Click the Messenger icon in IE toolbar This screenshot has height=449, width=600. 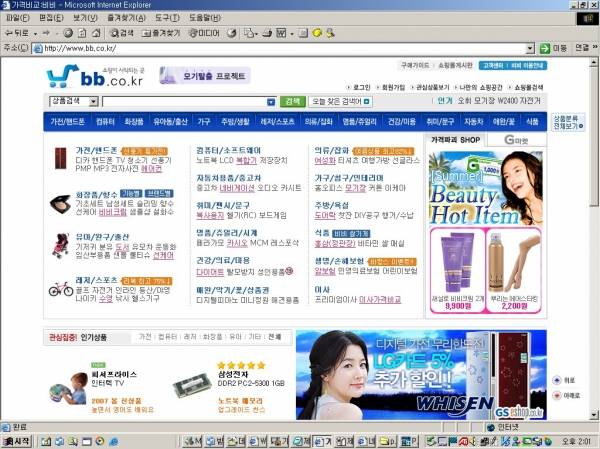[330, 33]
